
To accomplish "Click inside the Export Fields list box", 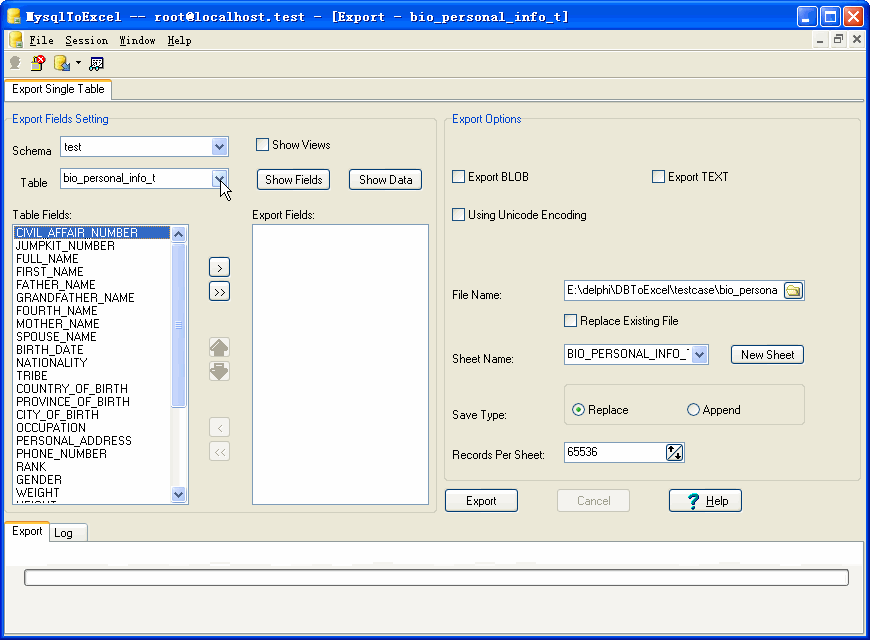I will [x=340, y=364].
